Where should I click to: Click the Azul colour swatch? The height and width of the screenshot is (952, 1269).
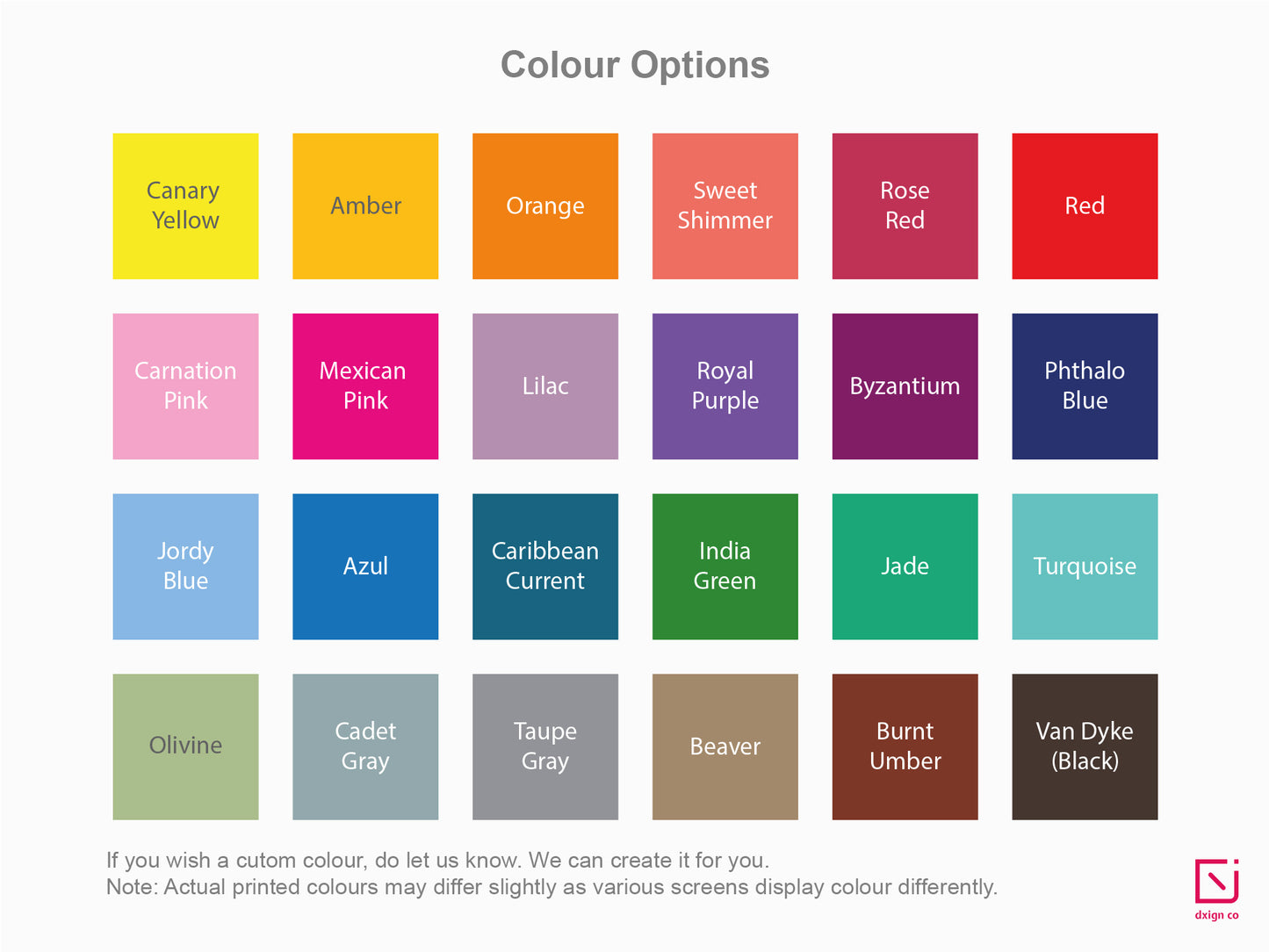[x=365, y=566]
